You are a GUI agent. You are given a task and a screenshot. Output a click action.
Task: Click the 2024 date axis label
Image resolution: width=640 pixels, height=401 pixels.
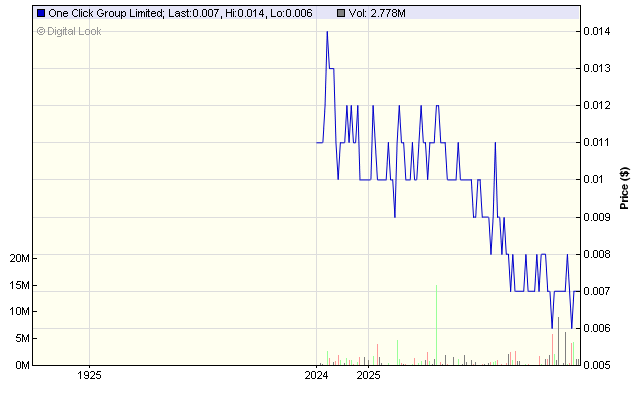[x=316, y=375]
